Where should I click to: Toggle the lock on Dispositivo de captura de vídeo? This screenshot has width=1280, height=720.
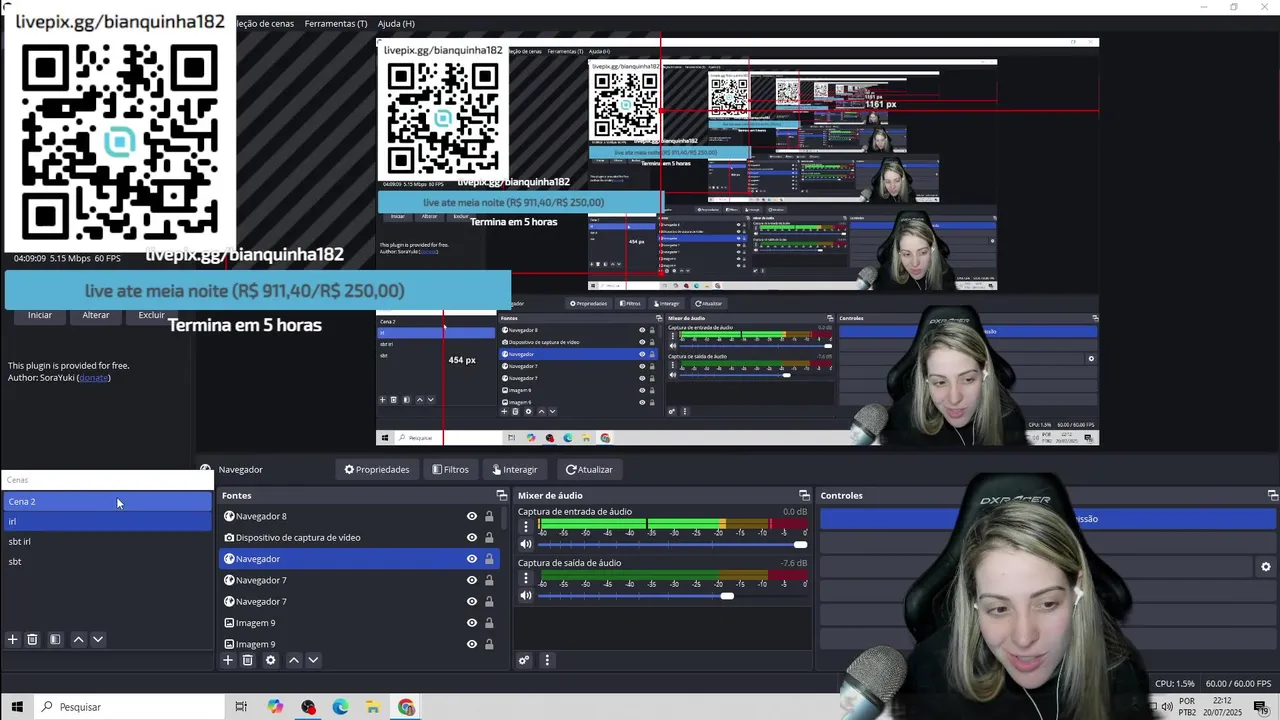489,537
